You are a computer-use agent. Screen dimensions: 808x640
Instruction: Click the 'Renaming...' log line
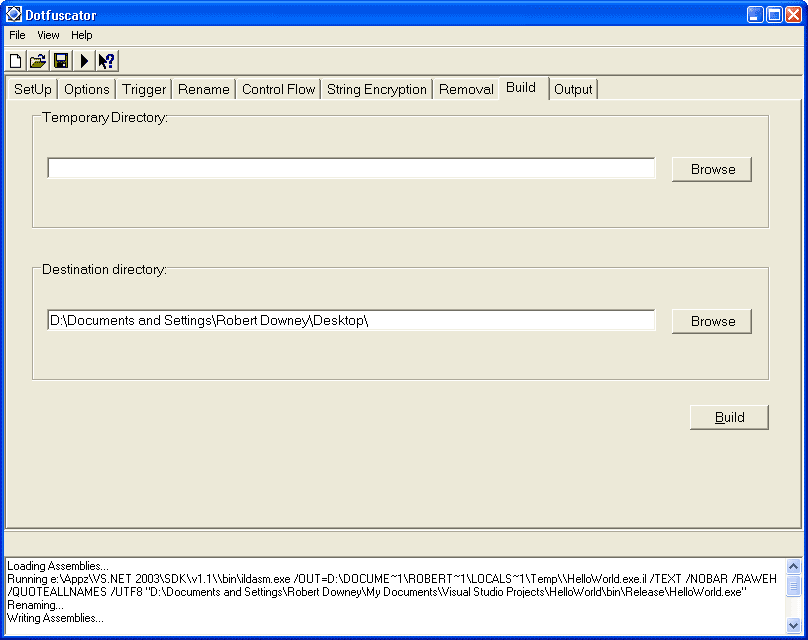tap(35, 605)
